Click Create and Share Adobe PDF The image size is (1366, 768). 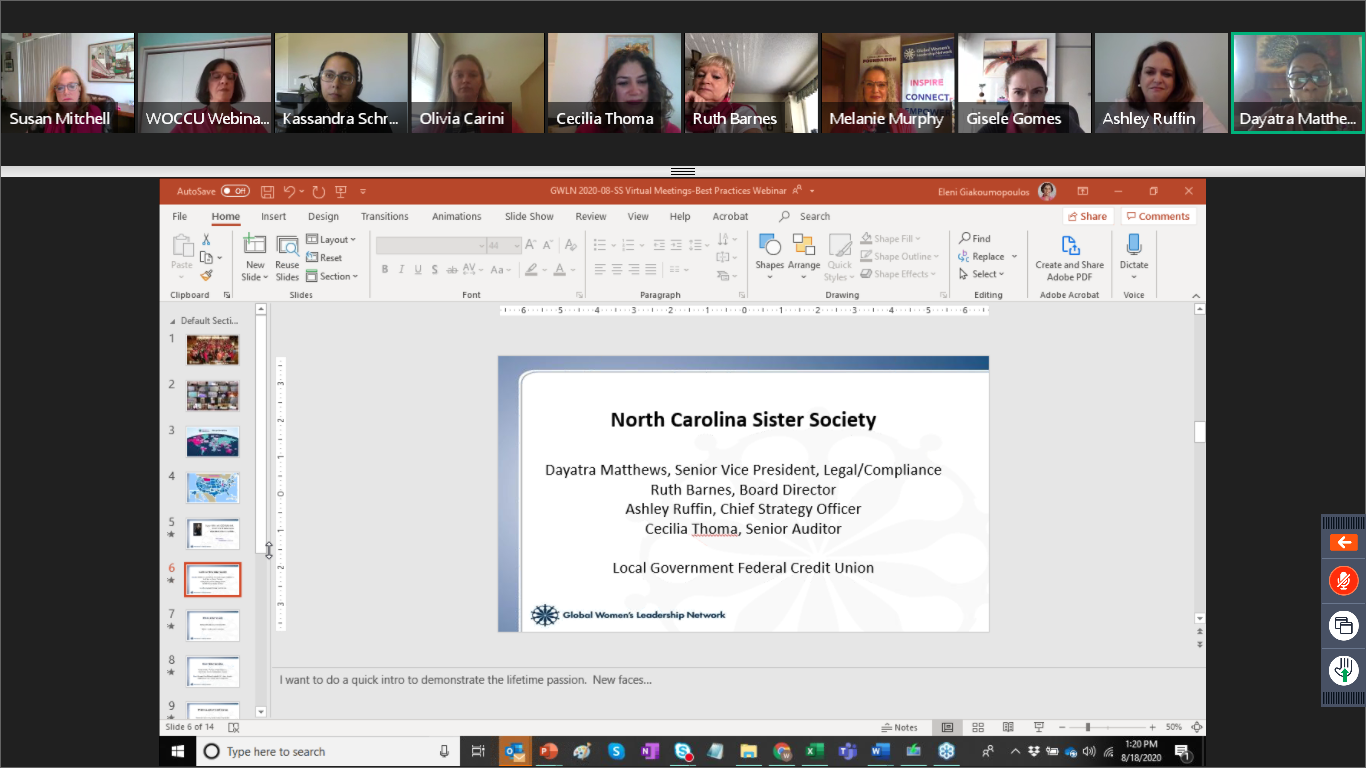[1069, 258]
